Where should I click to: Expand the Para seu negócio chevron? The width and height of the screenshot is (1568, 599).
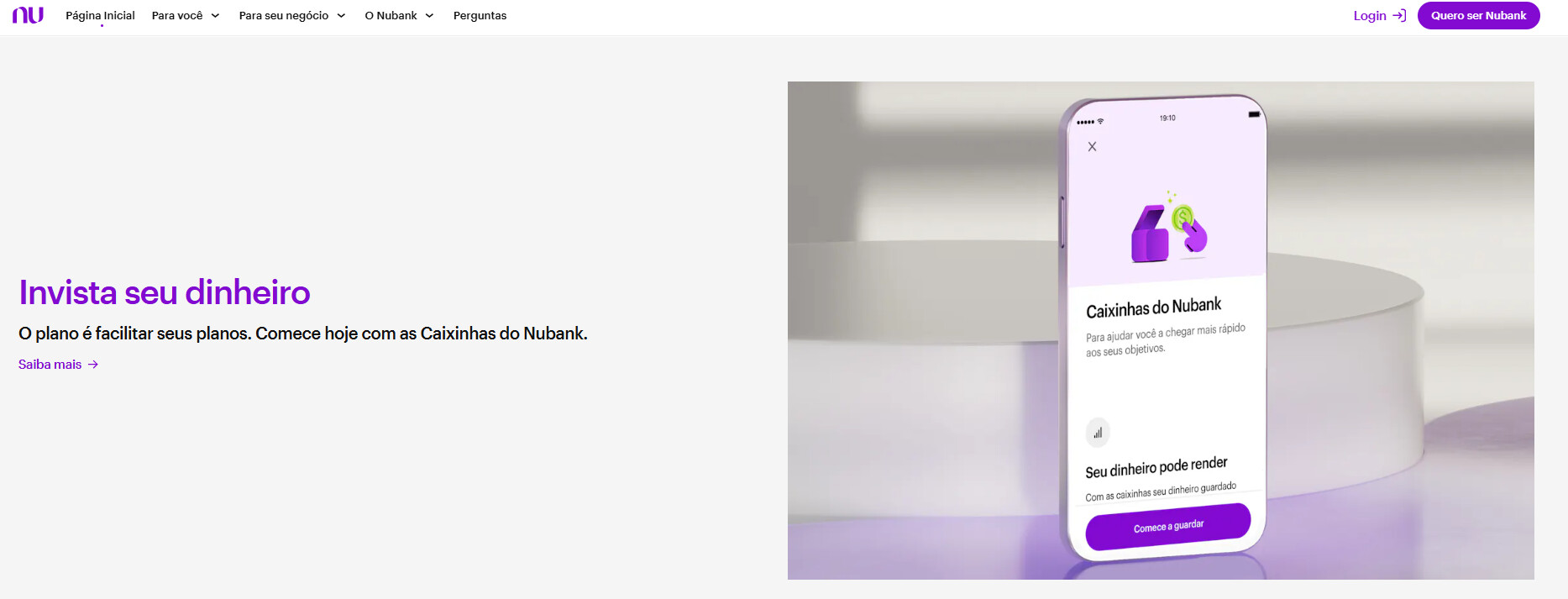pyautogui.click(x=341, y=16)
